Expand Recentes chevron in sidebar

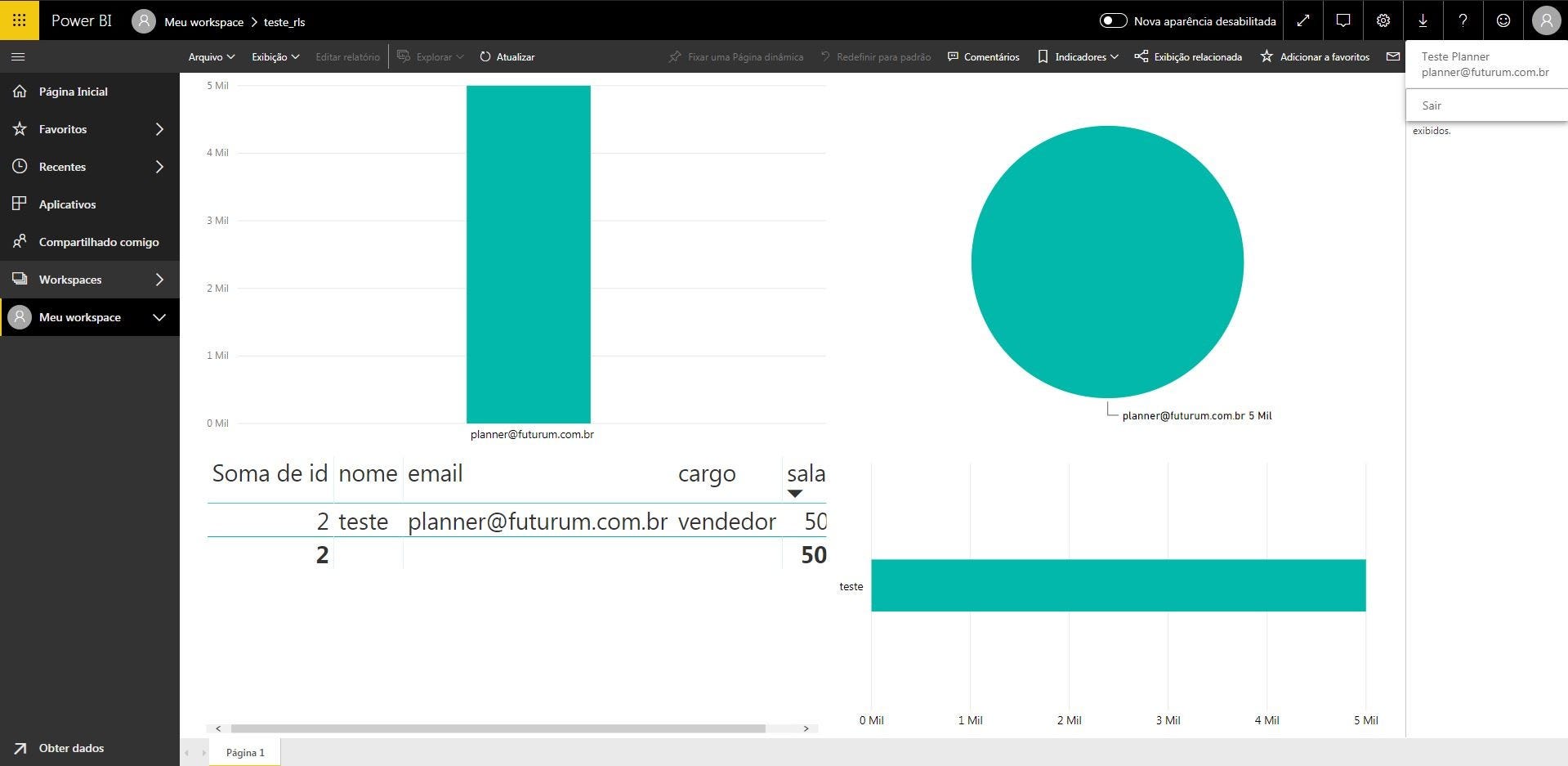pyautogui.click(x=159, y=167)
